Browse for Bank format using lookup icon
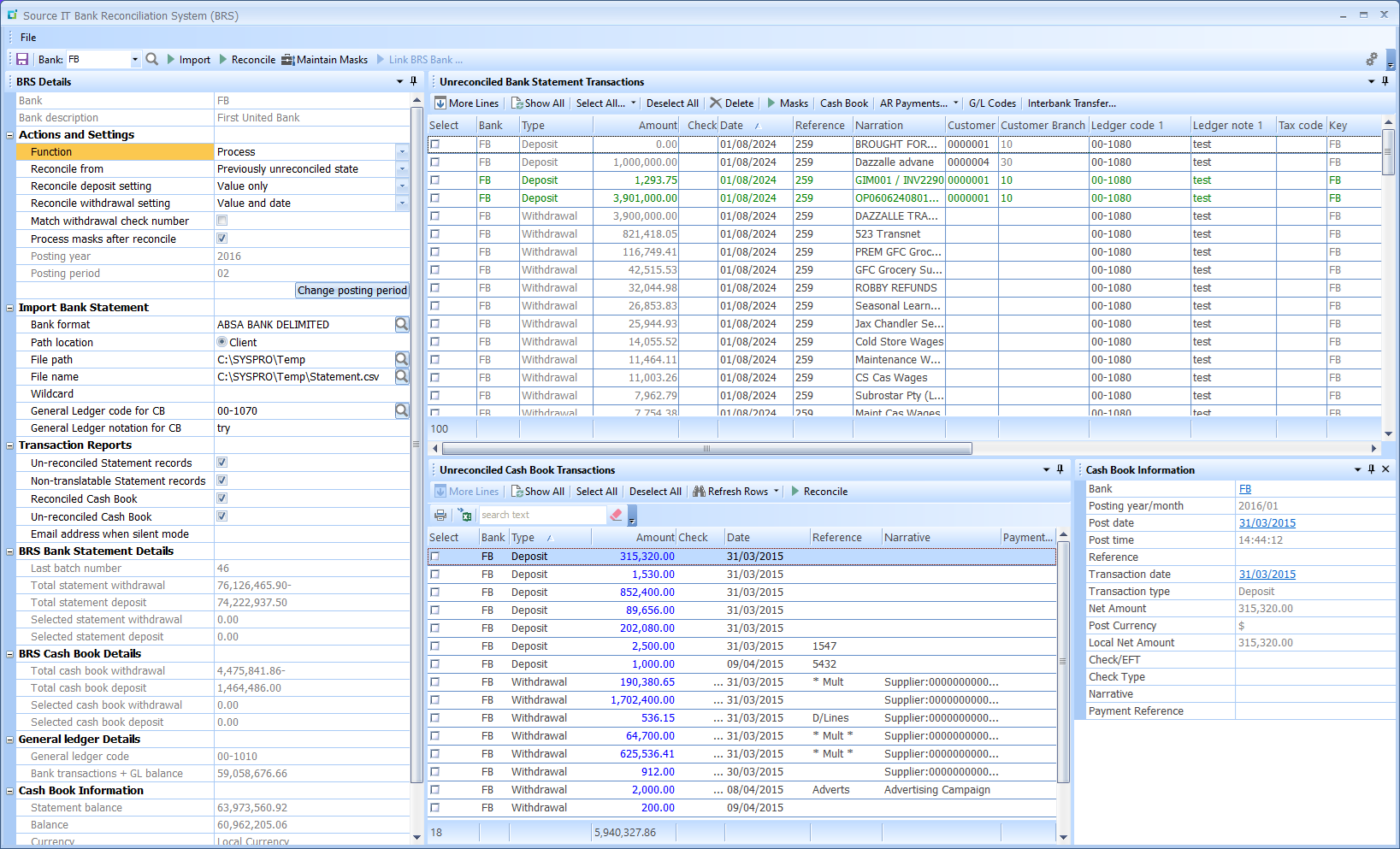The image size is (1400, 849). pyautogui.click(x=401, y=325)
